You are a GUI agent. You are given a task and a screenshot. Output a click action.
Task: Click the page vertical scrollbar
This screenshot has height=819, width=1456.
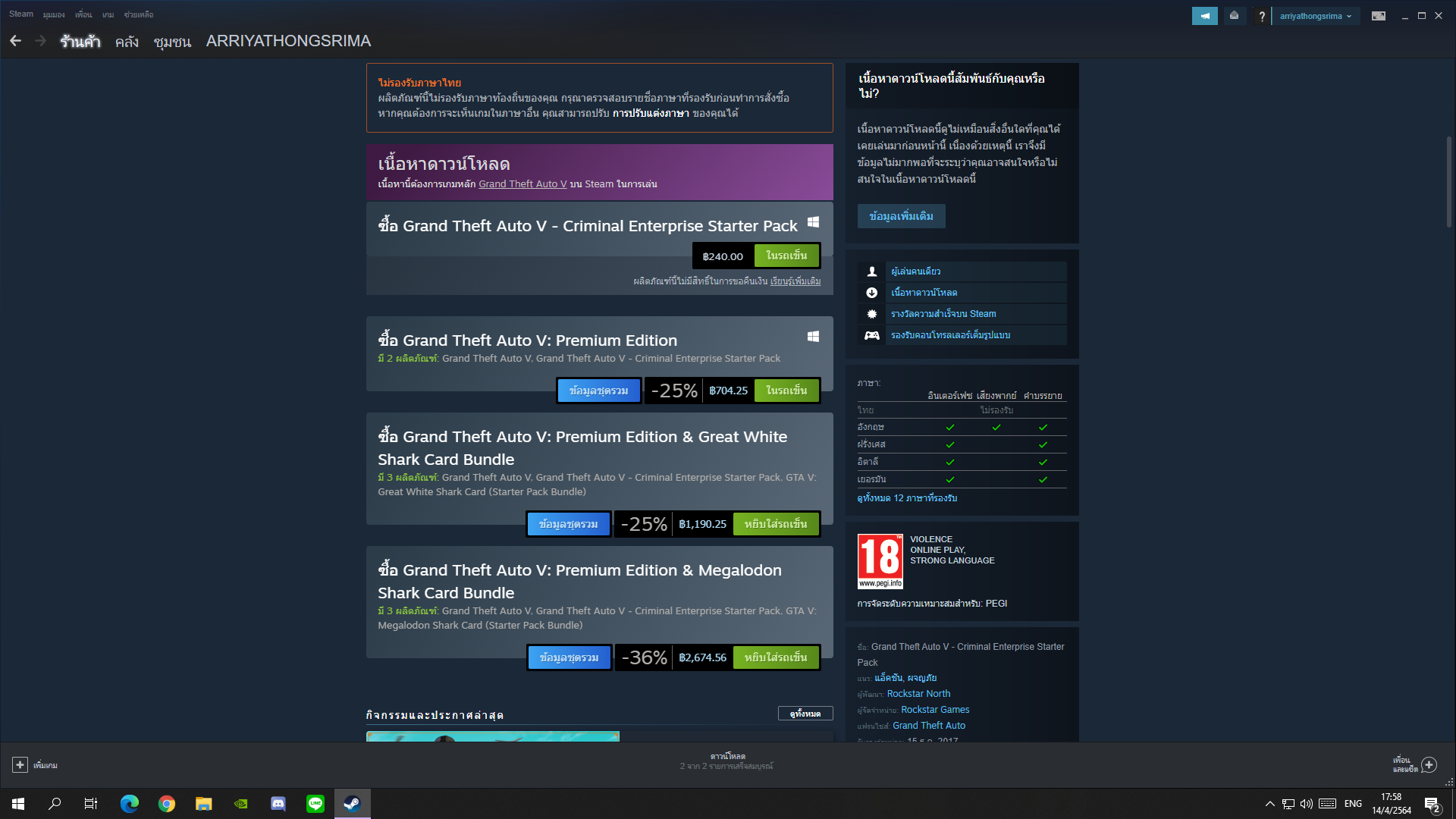(1448, 182)
